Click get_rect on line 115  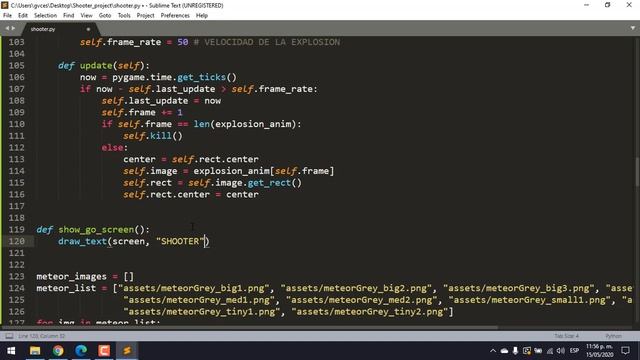[x=269, y=182]
